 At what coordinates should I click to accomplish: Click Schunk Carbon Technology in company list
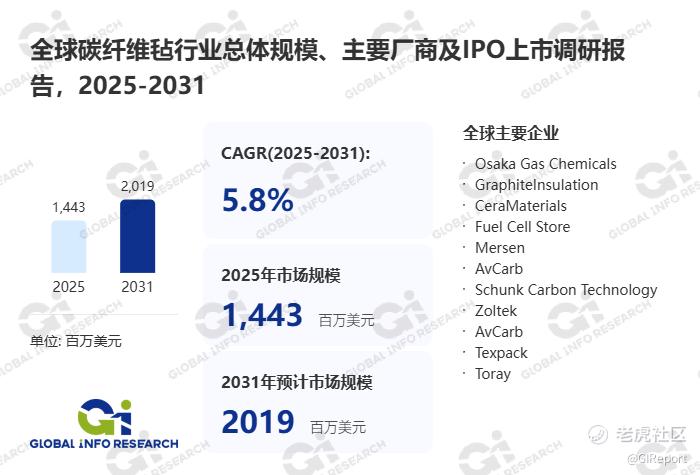[x=566, y=290]
